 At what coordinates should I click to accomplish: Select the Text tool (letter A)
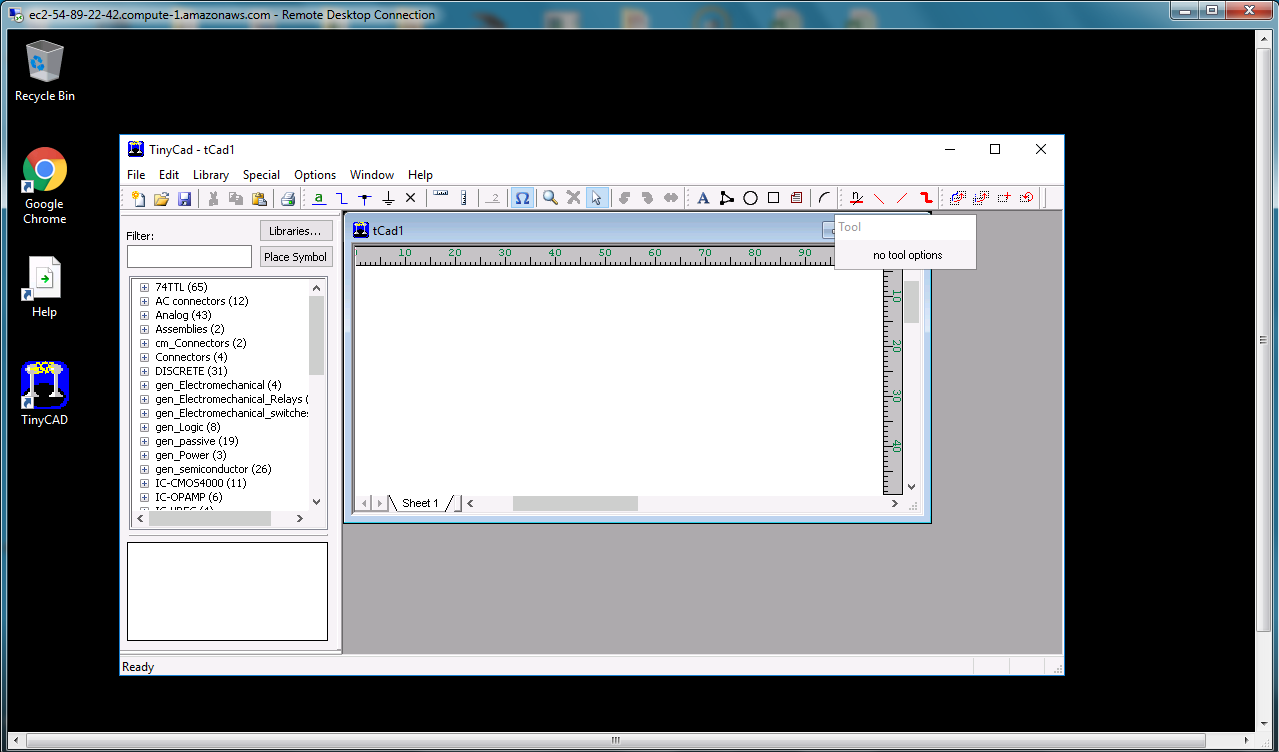tap(703, 198)
